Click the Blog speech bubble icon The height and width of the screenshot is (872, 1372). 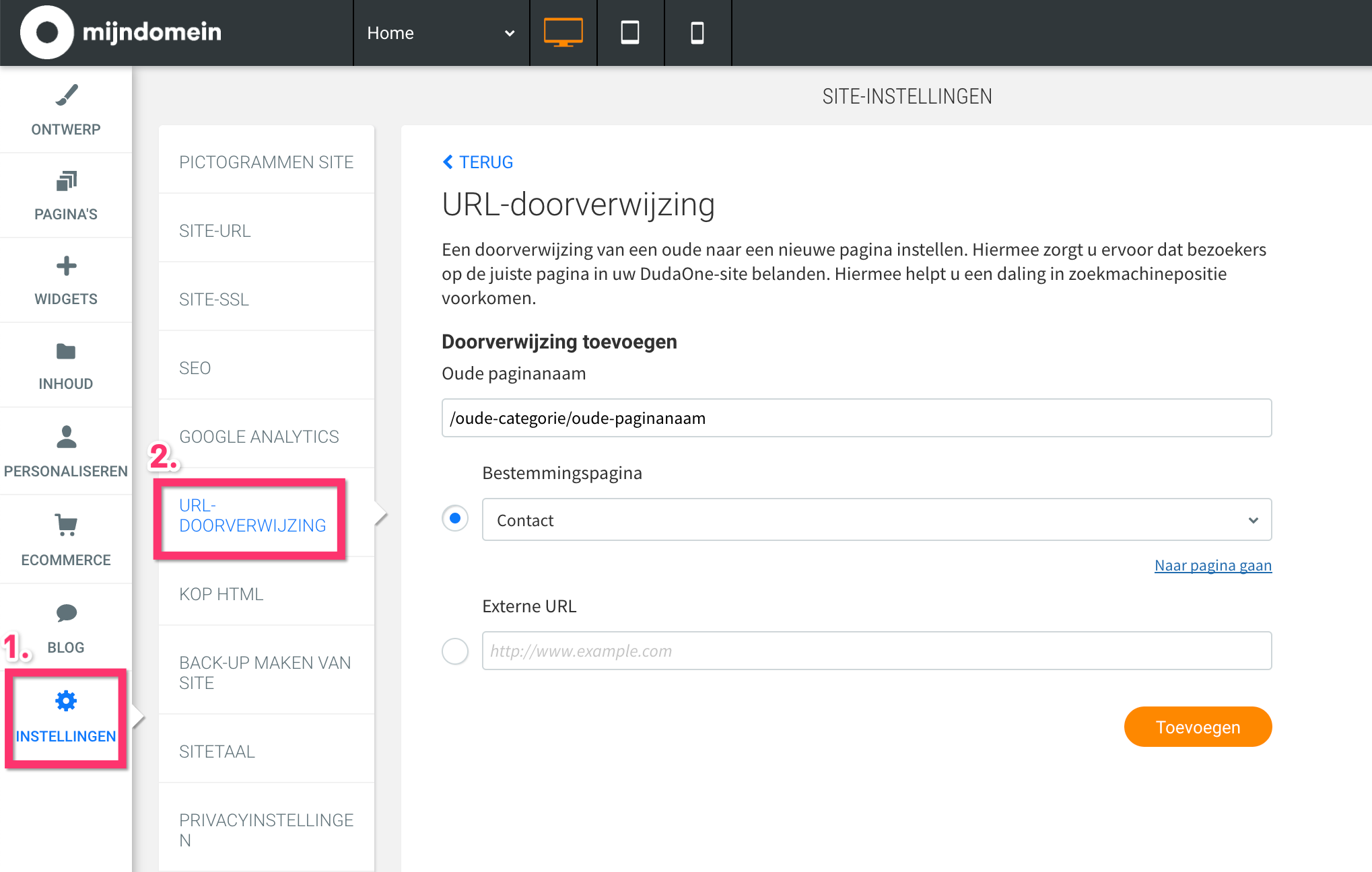[x=66, y=613]
